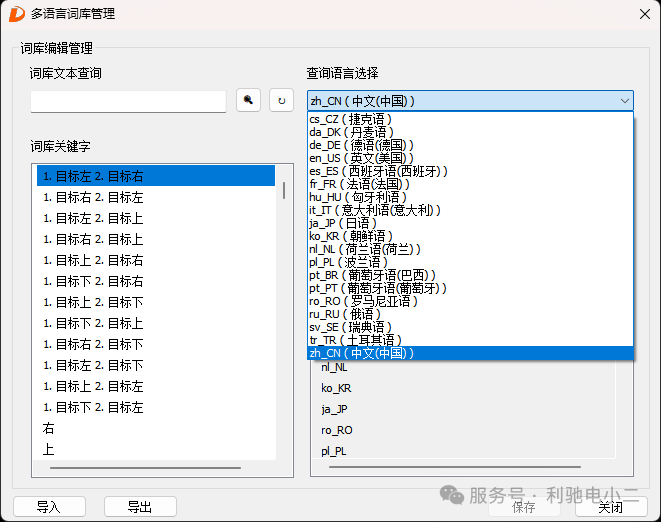
Task: Select row "1. 目标上 2. 目标右"
Action: click(x=156, y=260)
